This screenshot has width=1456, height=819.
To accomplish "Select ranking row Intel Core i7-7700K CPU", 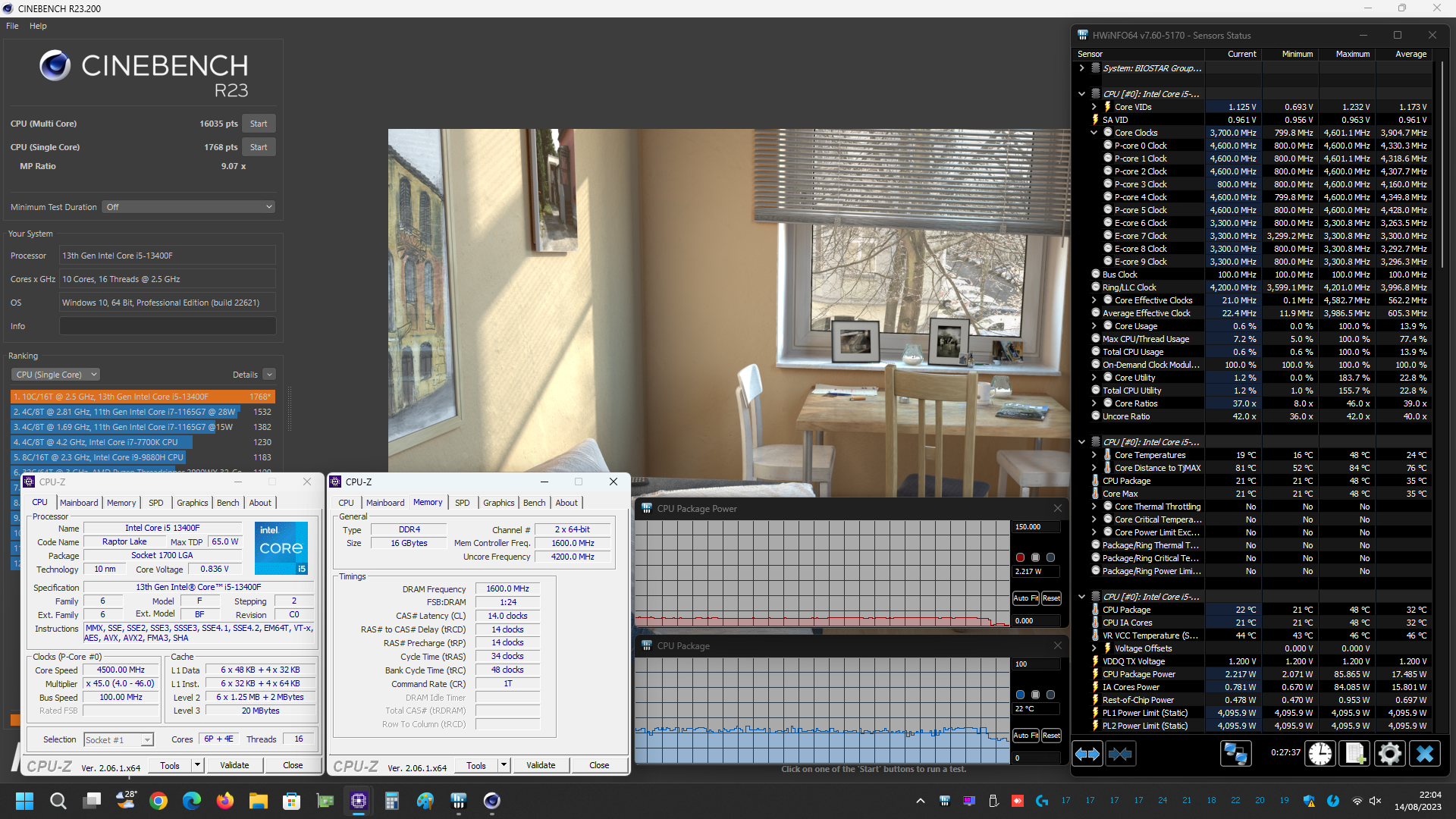I will (142, 442).
